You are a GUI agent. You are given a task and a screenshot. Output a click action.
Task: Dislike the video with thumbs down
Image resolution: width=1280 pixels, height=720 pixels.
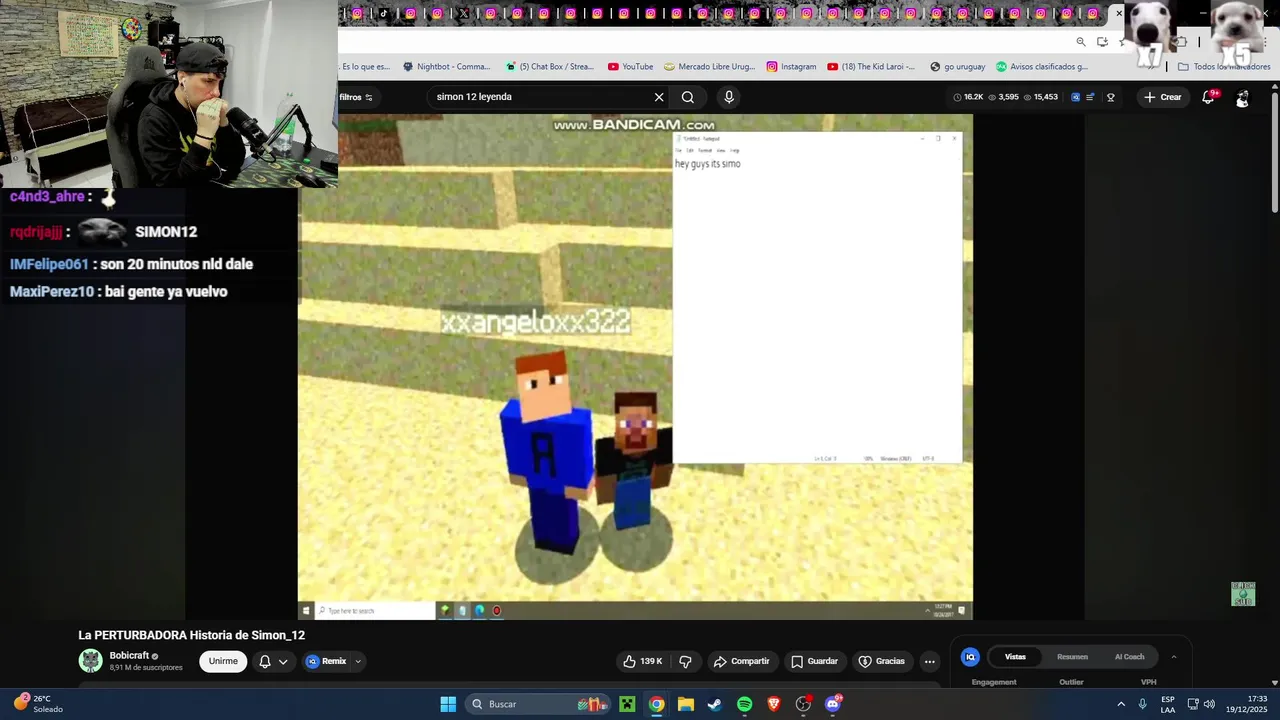[x=686, y=661]
